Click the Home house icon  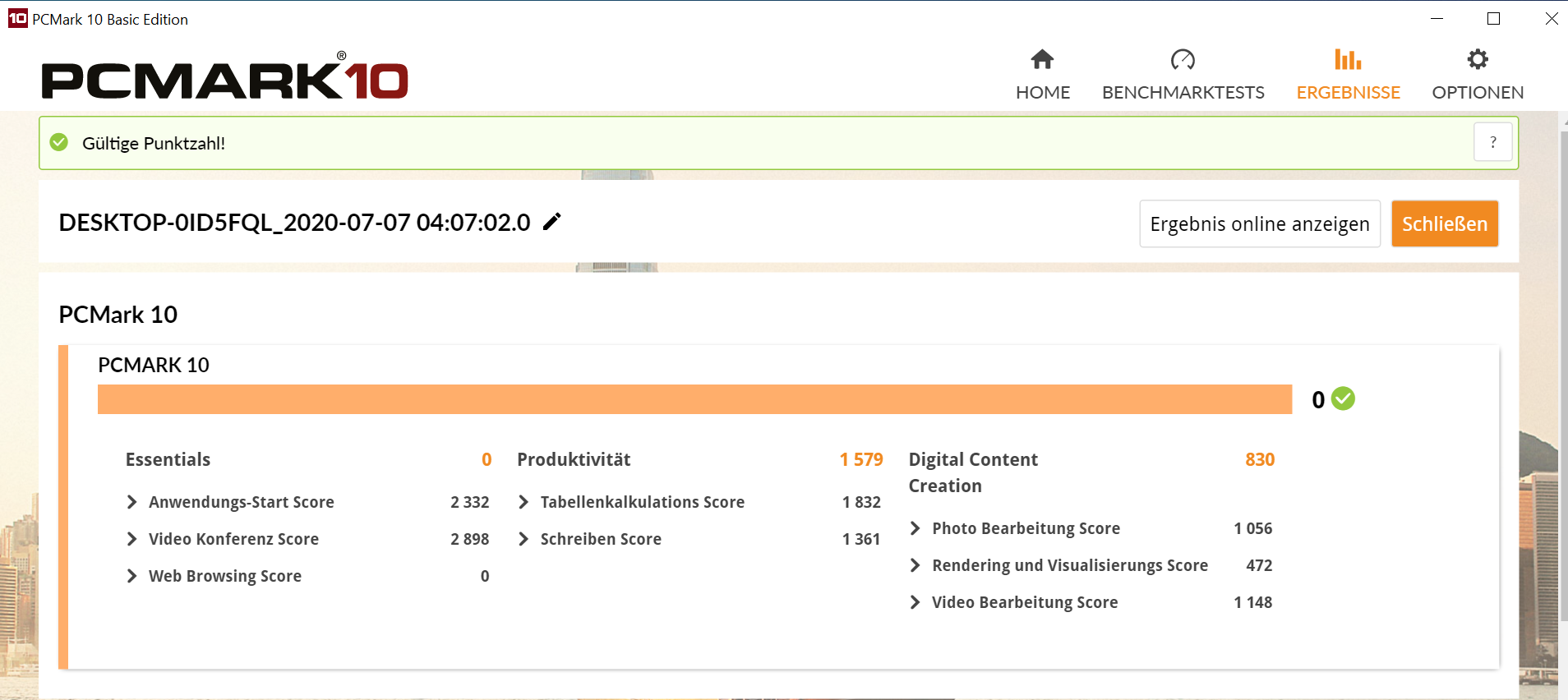pos(1042,59)
